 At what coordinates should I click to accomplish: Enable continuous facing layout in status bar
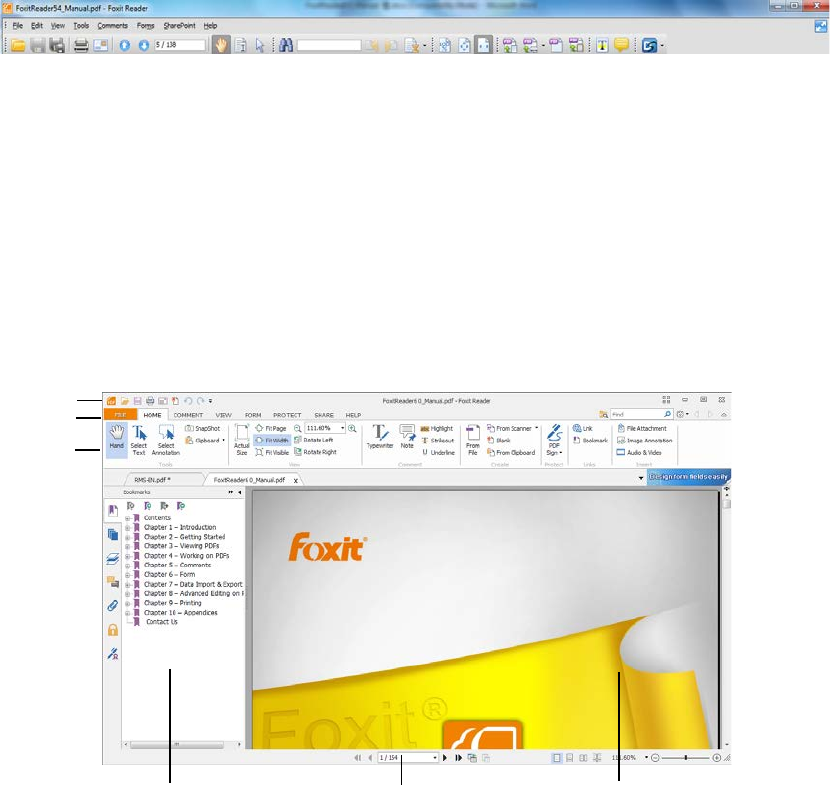[x=597, y=758]
